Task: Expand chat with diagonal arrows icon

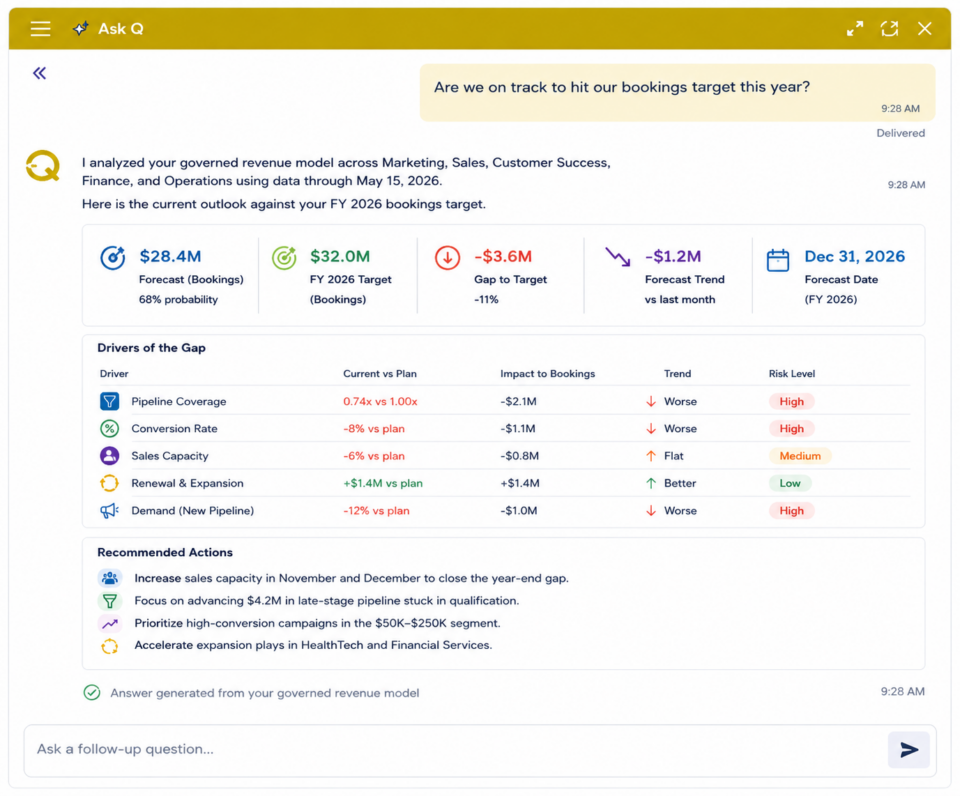Action: 855,29
